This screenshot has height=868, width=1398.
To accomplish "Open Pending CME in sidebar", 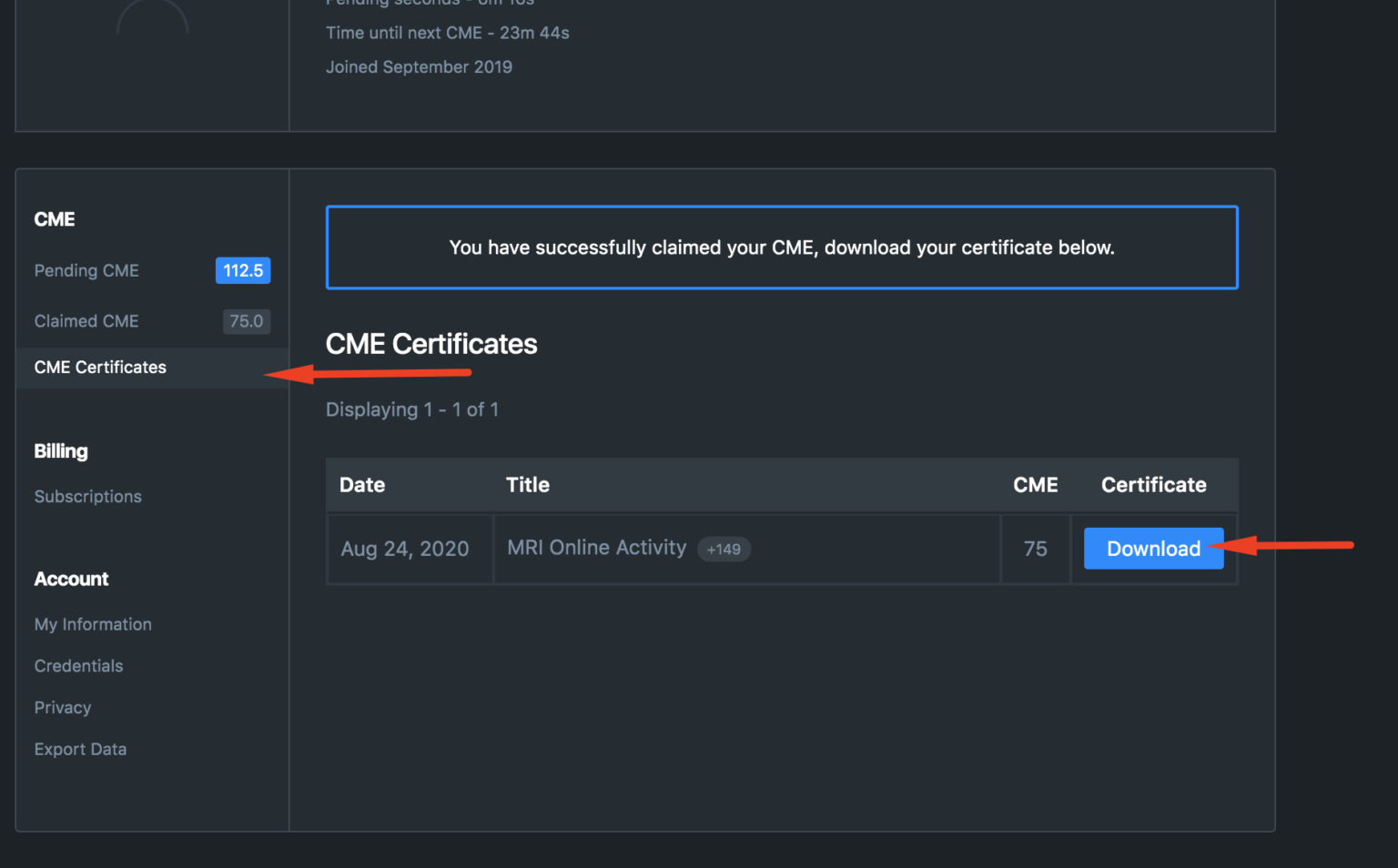I will [86, 270].
